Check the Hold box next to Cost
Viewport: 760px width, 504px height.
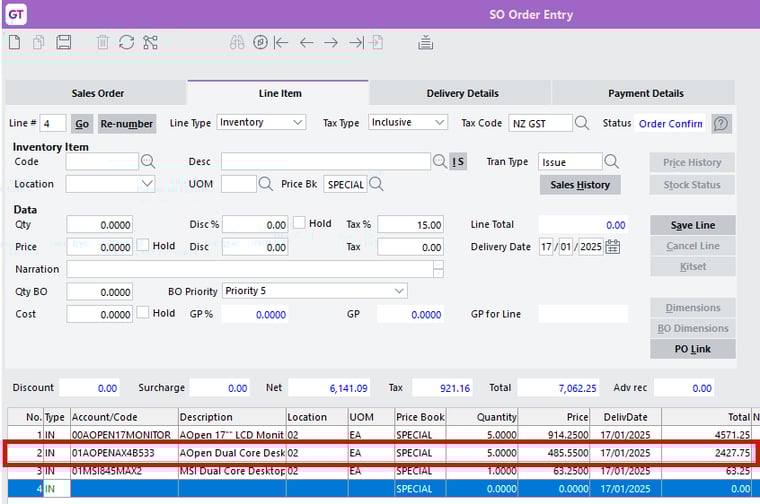click(144, 314)
